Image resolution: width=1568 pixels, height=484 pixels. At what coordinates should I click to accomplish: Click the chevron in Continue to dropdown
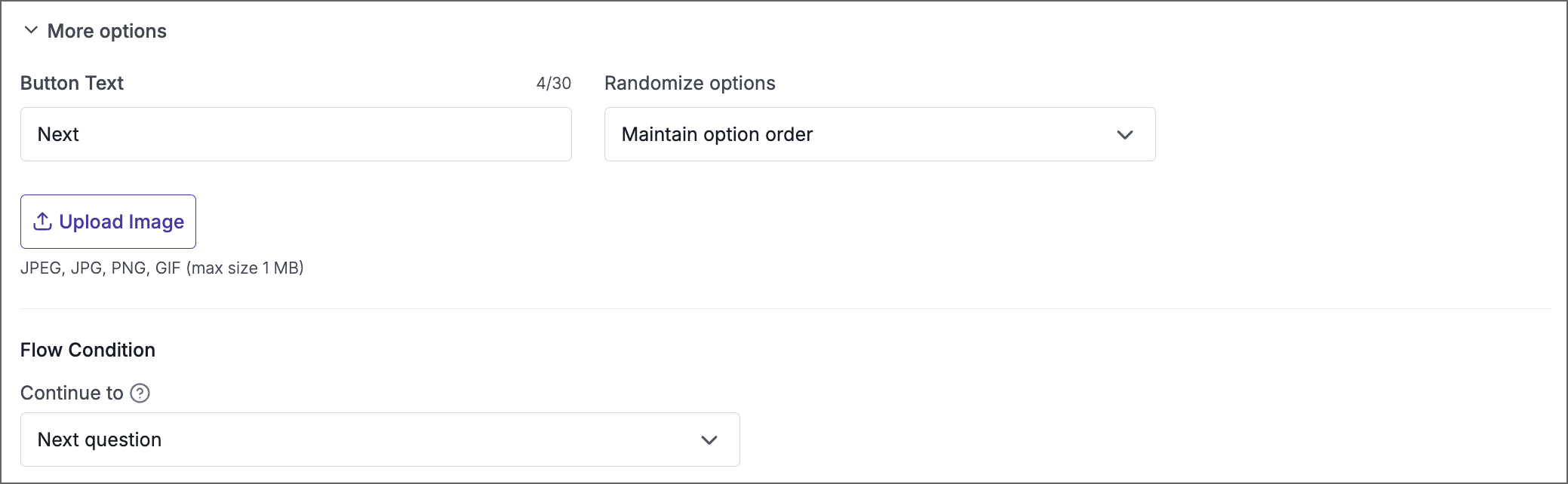[709, 440]
